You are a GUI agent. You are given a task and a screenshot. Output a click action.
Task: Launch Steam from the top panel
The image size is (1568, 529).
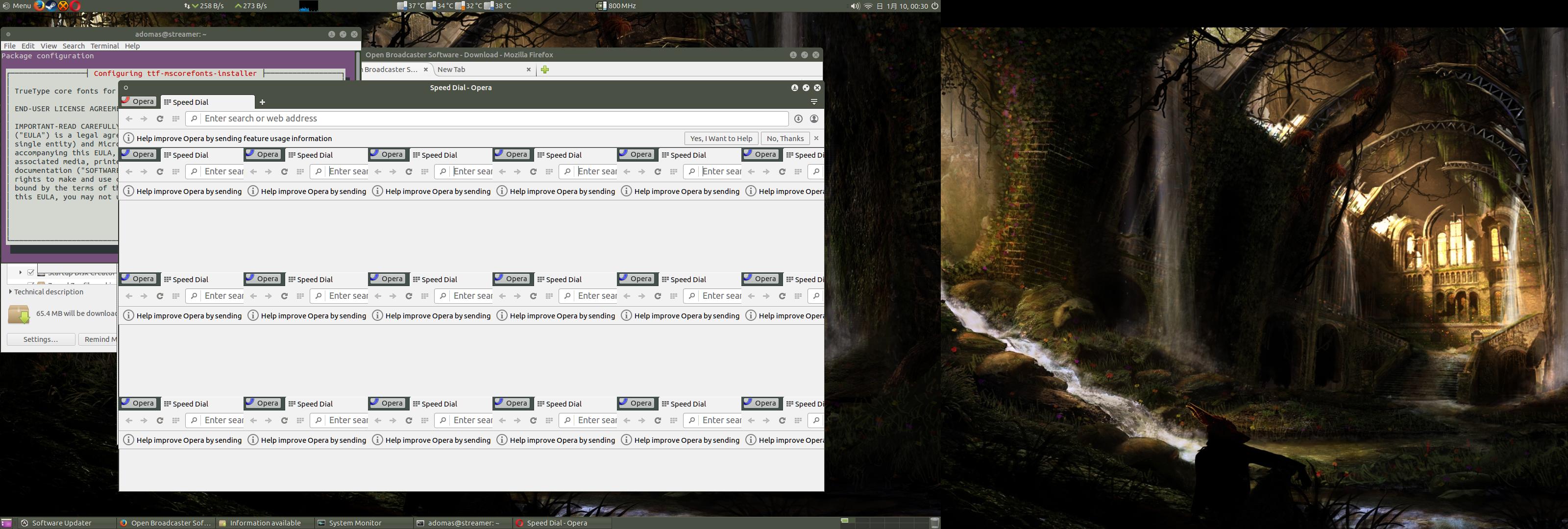click(51, 5)
